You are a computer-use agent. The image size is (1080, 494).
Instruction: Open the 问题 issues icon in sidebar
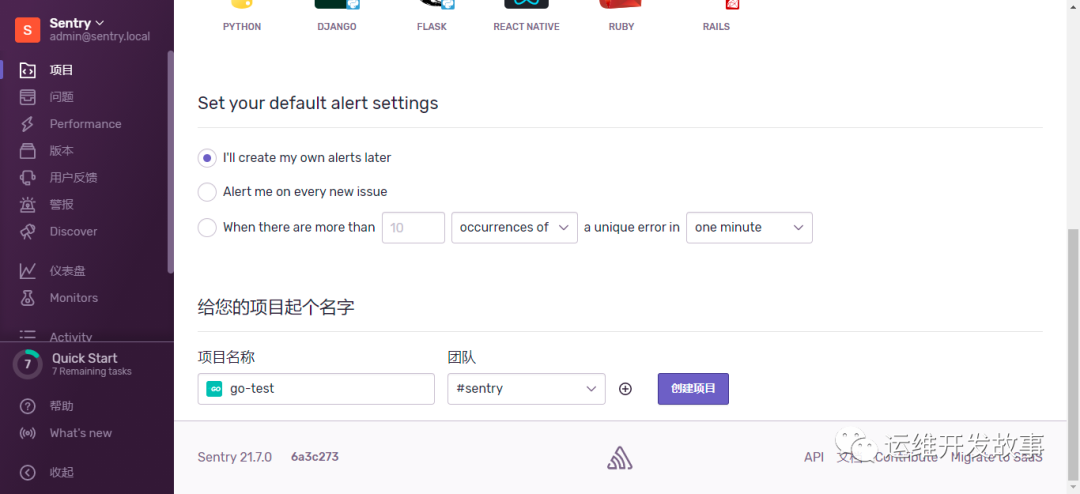tap(28, 96)
